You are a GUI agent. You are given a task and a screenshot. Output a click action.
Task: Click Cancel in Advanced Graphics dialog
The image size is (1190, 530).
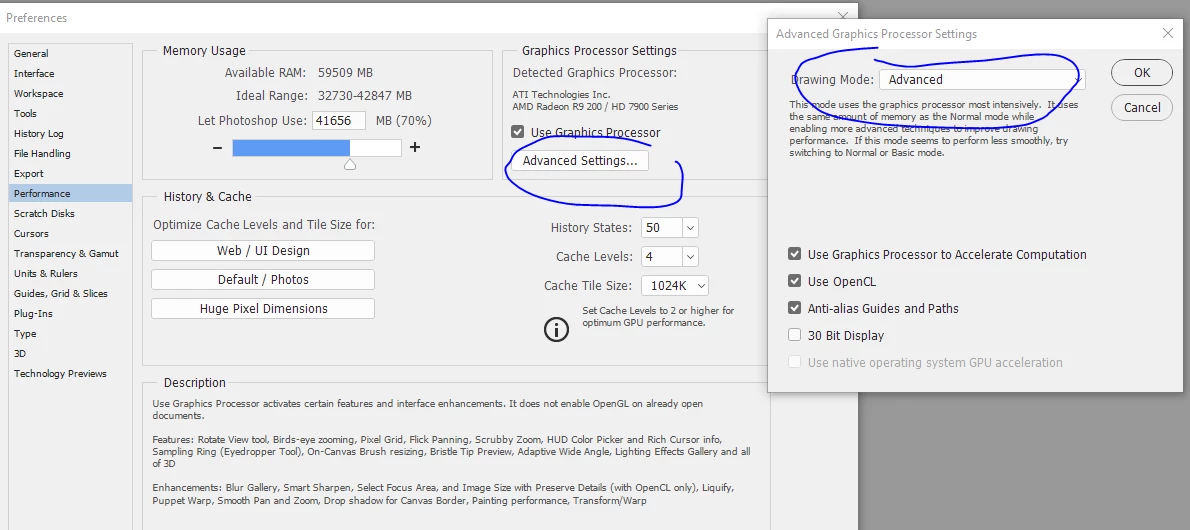coord(1142,108)
